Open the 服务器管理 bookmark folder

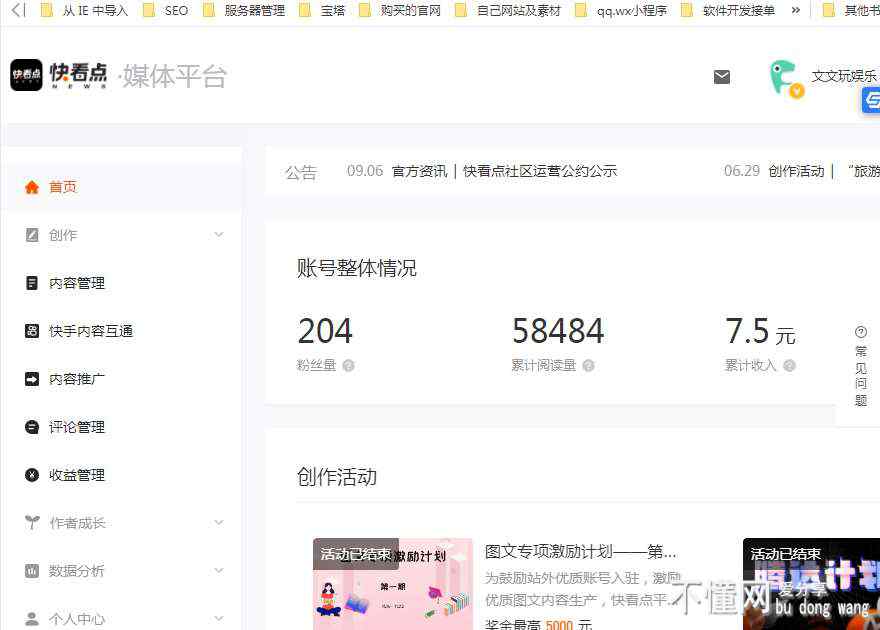coord(244,10)
